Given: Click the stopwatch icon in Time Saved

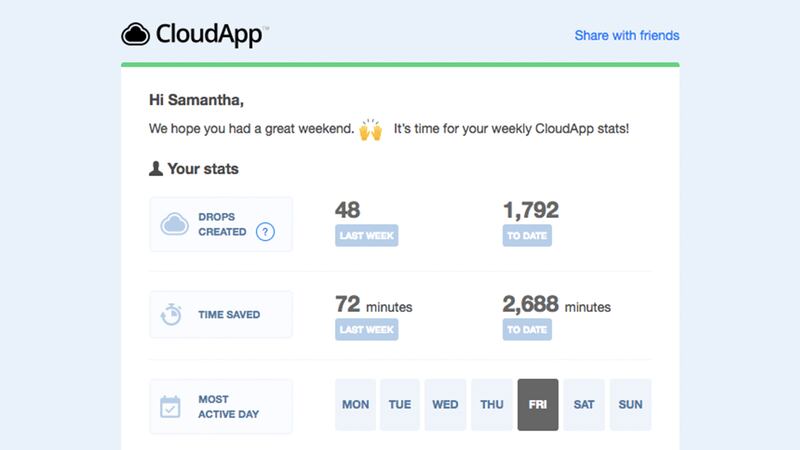Looking at the screenshot, I should coord(171,315).
